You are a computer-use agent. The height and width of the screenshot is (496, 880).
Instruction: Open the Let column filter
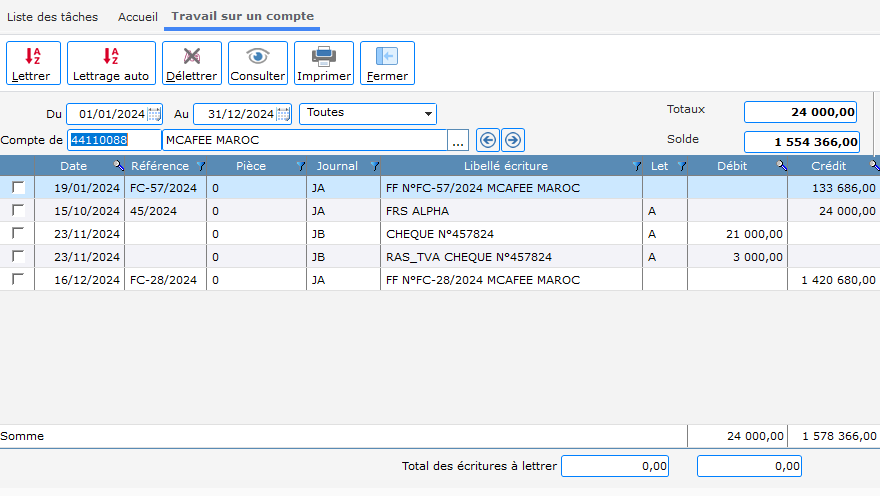(681, 166)
